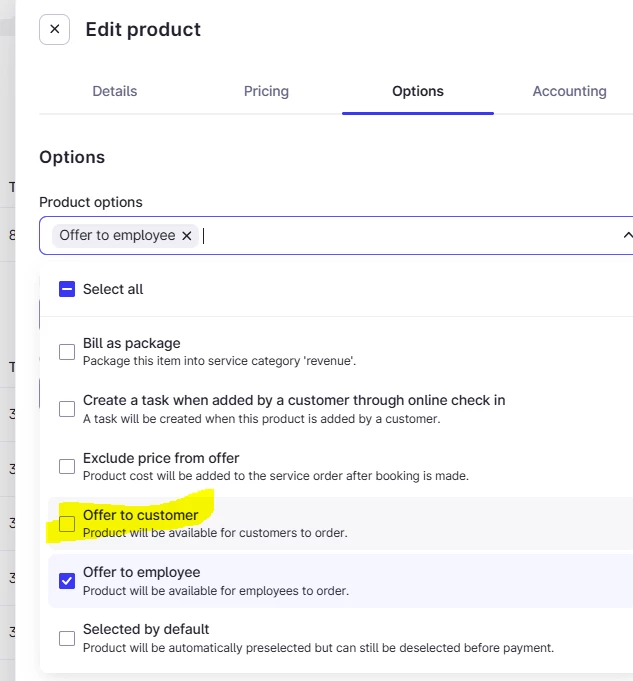
Task: Click the Select all label text
Action: point(113,289)
